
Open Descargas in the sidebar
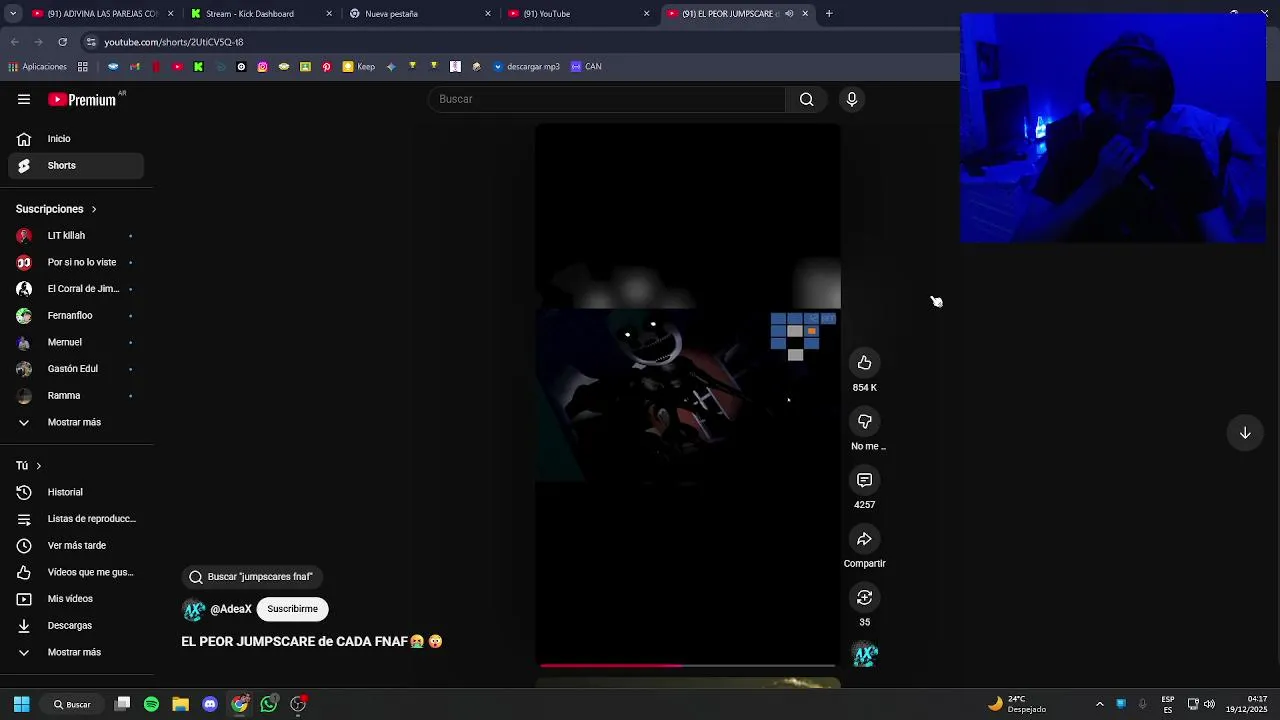coord(76,626)
